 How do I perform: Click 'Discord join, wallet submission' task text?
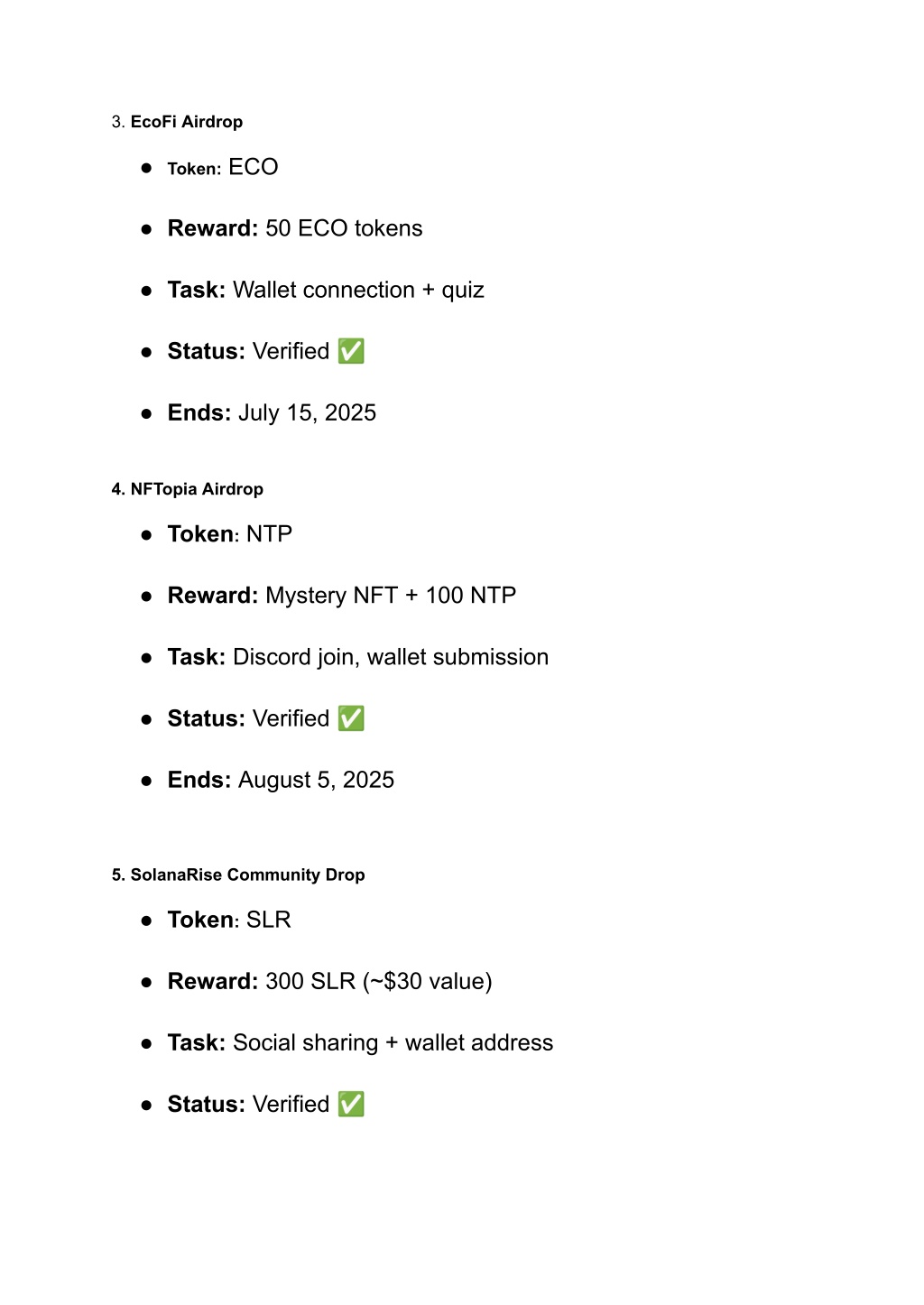tap(391, 657)
